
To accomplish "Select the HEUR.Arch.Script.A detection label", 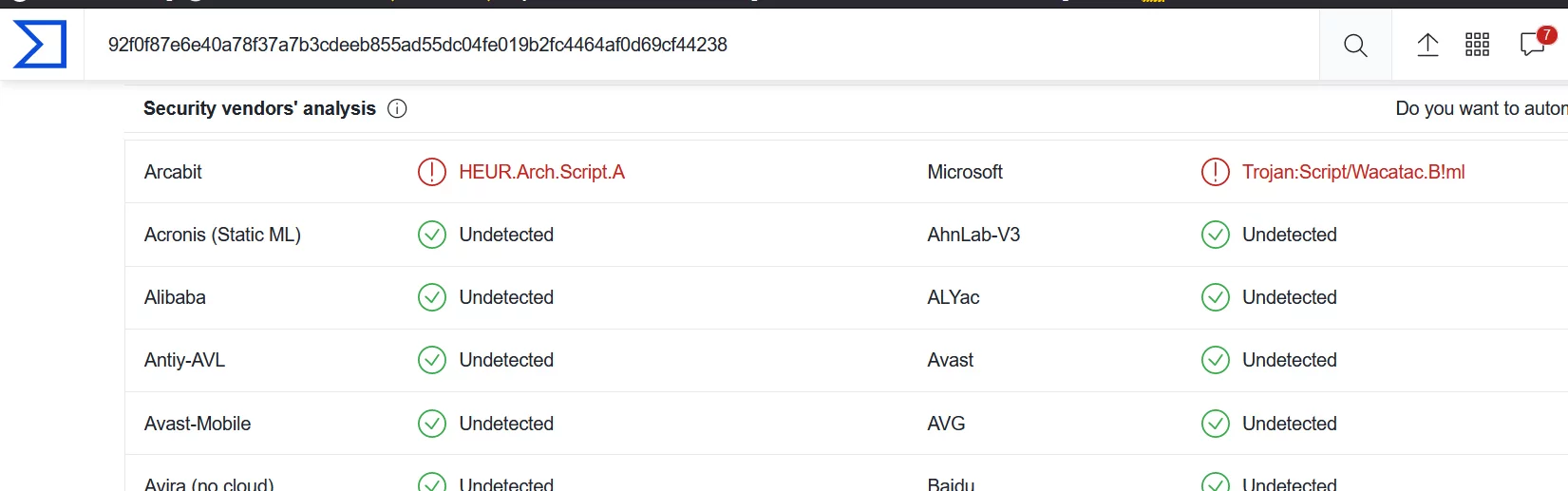I will 541,172.
